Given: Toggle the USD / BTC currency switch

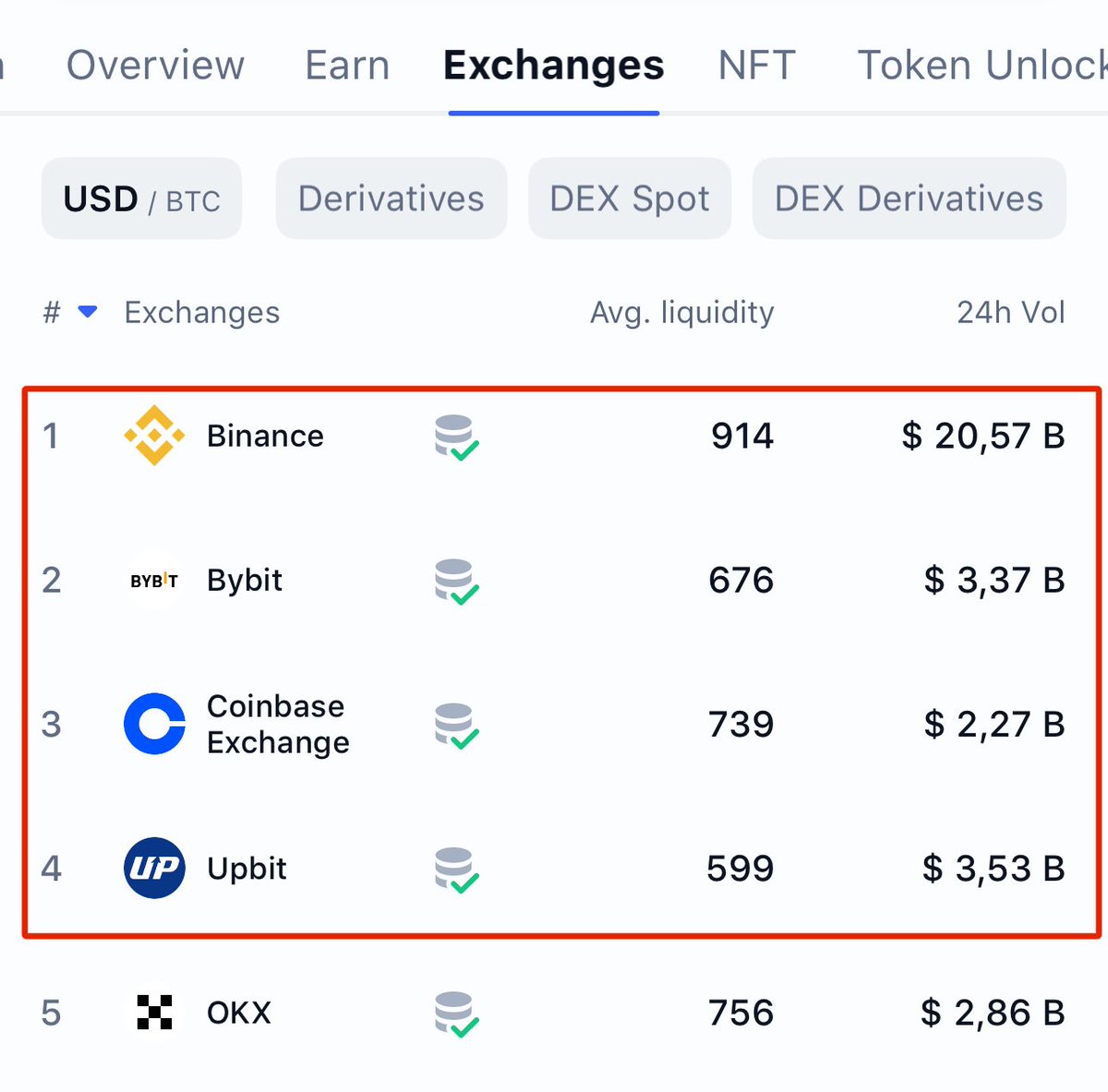Looking at the screenshot, I should 141,198.
